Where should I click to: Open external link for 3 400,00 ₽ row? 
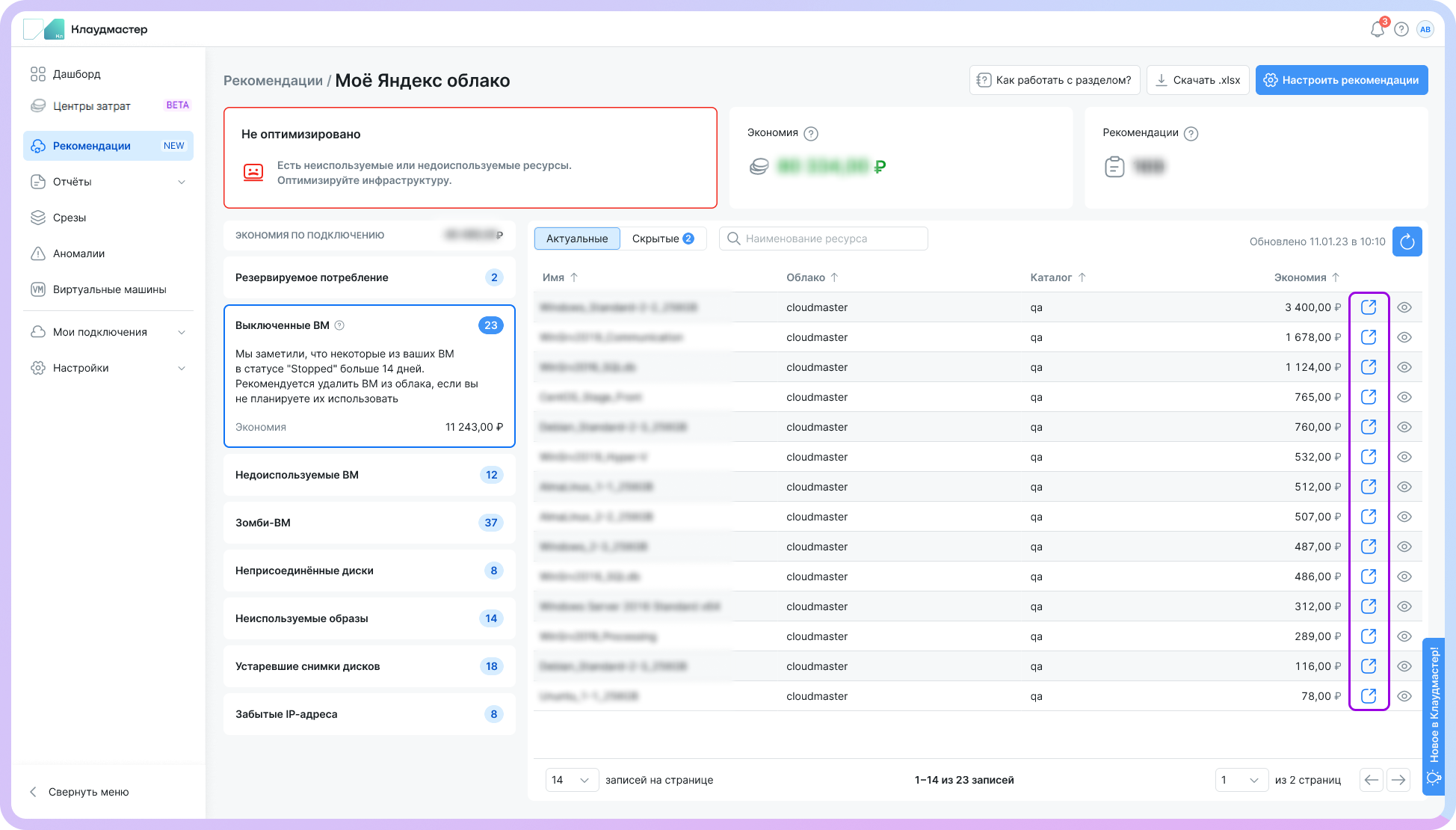tap(1369, 307)
